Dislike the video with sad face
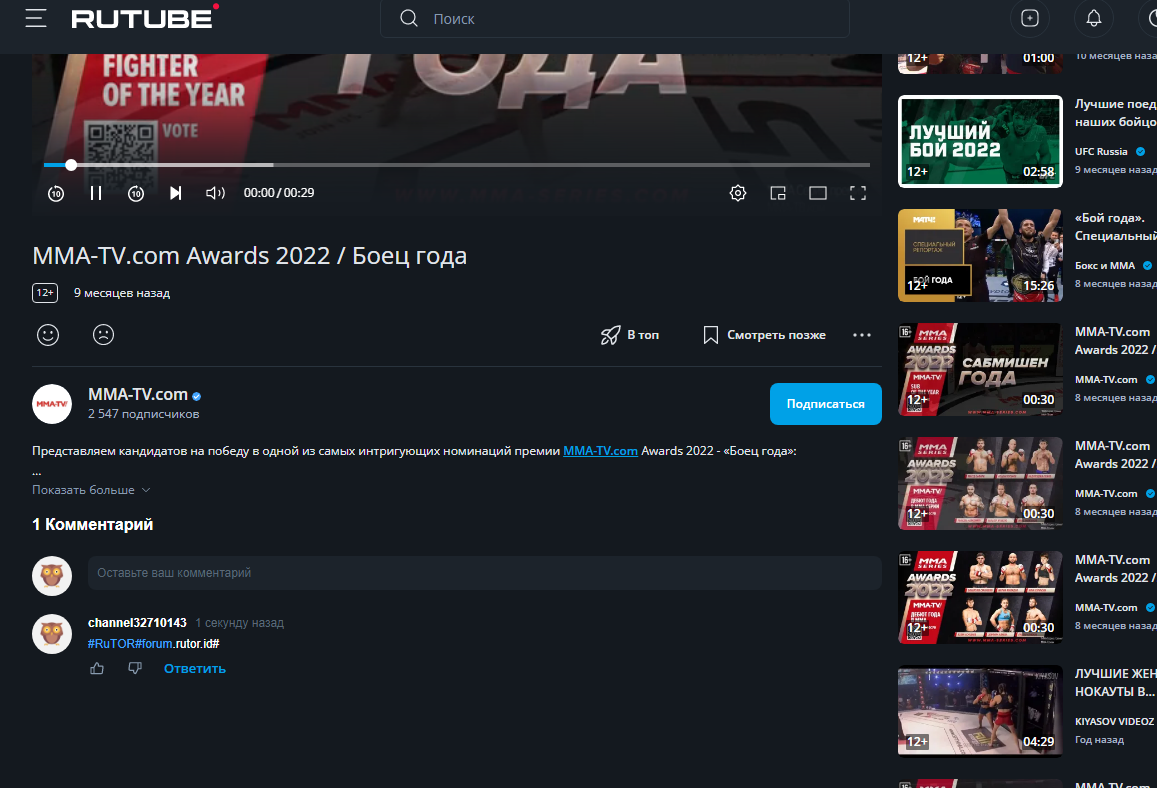The image size is (1157, 788). (103, 335)
